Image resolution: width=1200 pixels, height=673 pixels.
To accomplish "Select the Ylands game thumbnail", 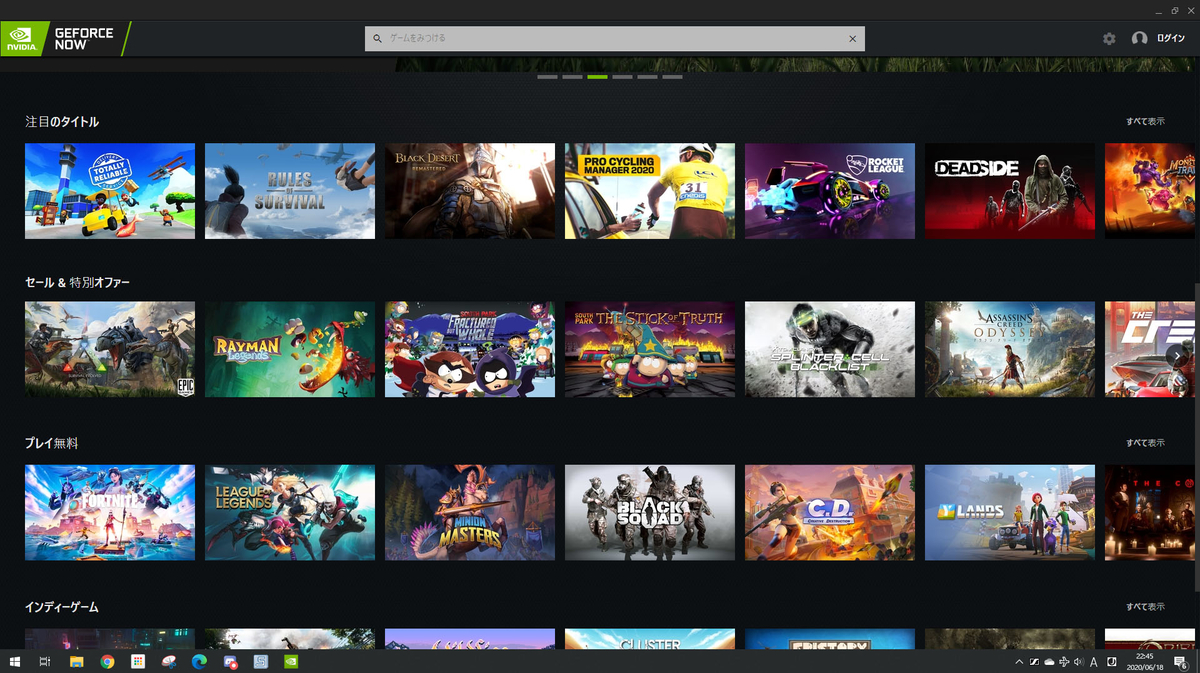I will coord(1010,513).
